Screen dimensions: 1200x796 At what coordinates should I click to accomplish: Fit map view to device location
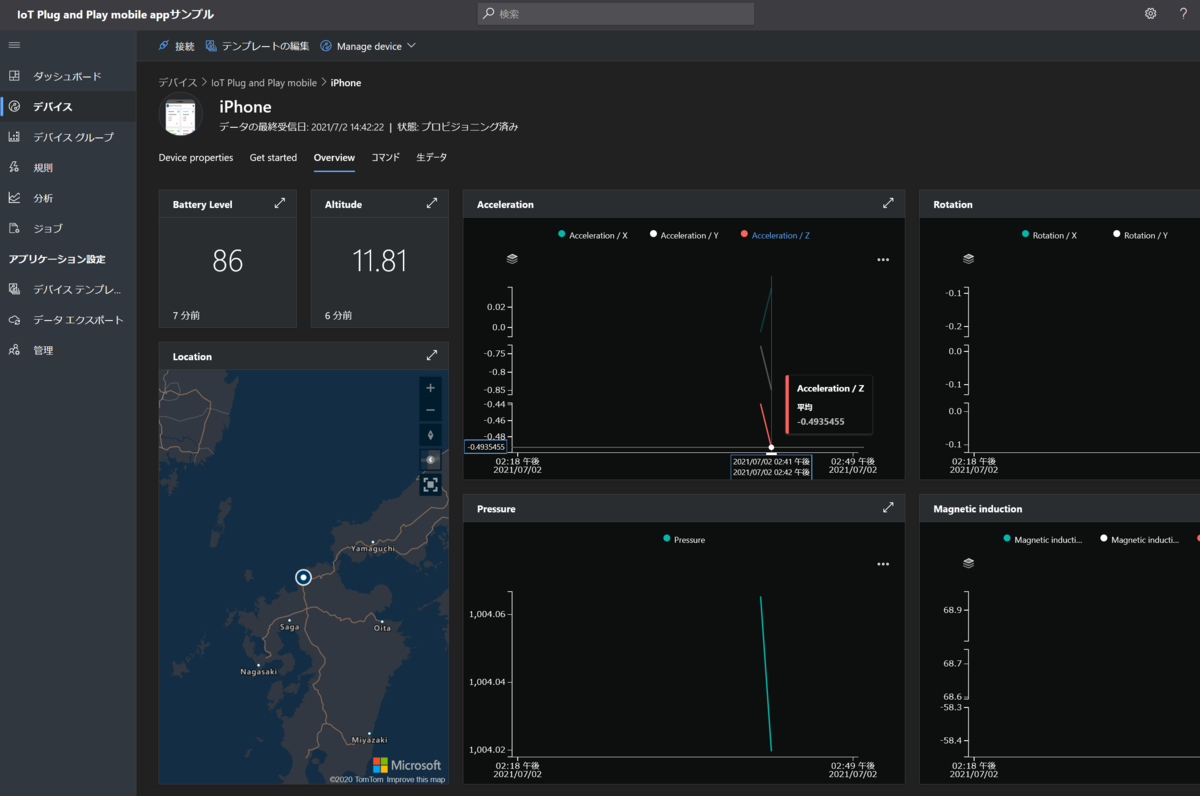[431, 485]
